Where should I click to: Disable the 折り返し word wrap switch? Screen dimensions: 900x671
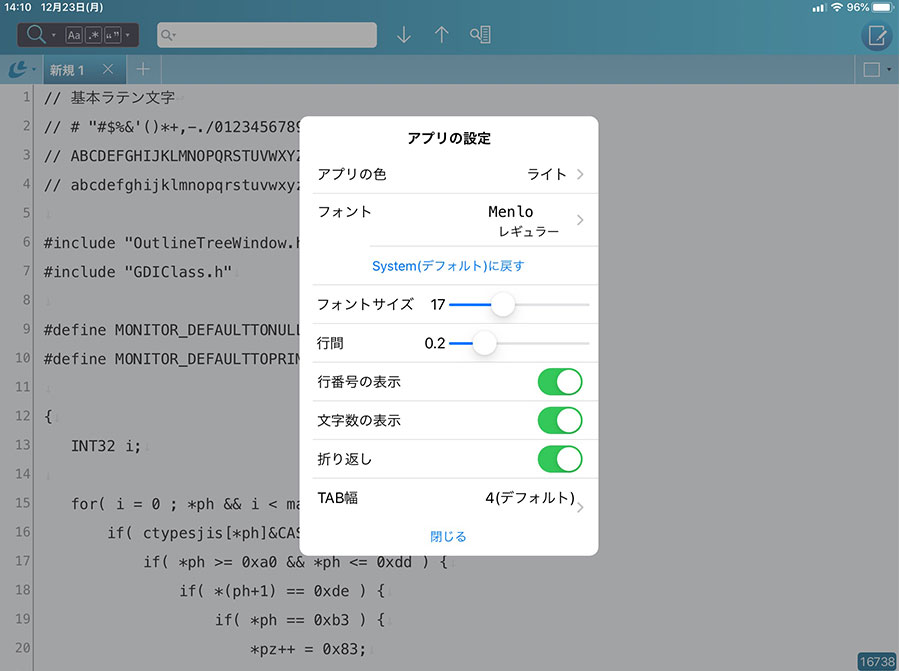click(x=559, y=459)
